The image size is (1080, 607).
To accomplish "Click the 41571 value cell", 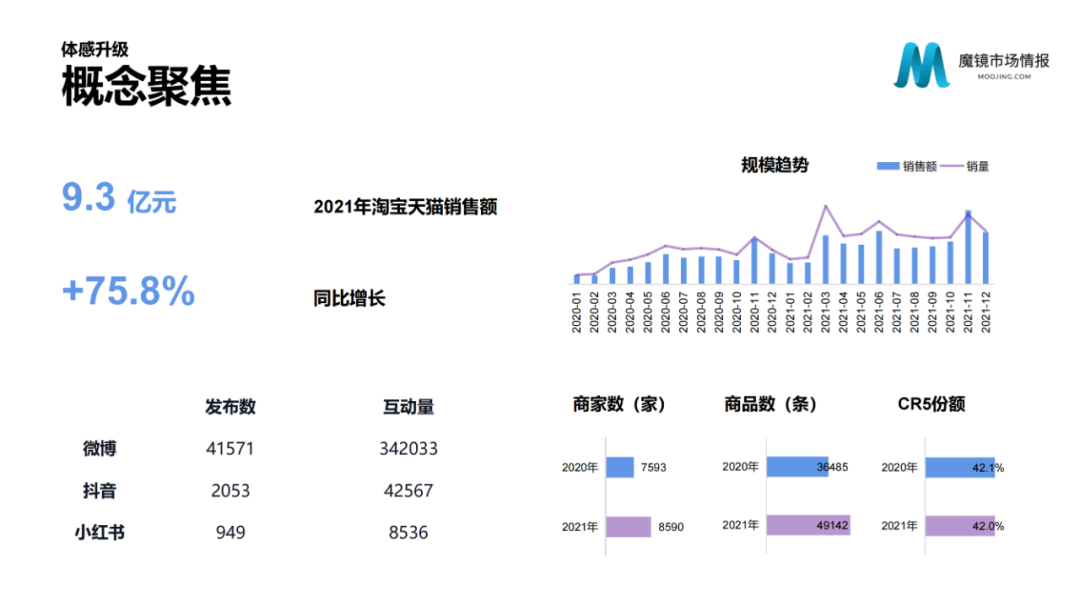I will 230,449.
